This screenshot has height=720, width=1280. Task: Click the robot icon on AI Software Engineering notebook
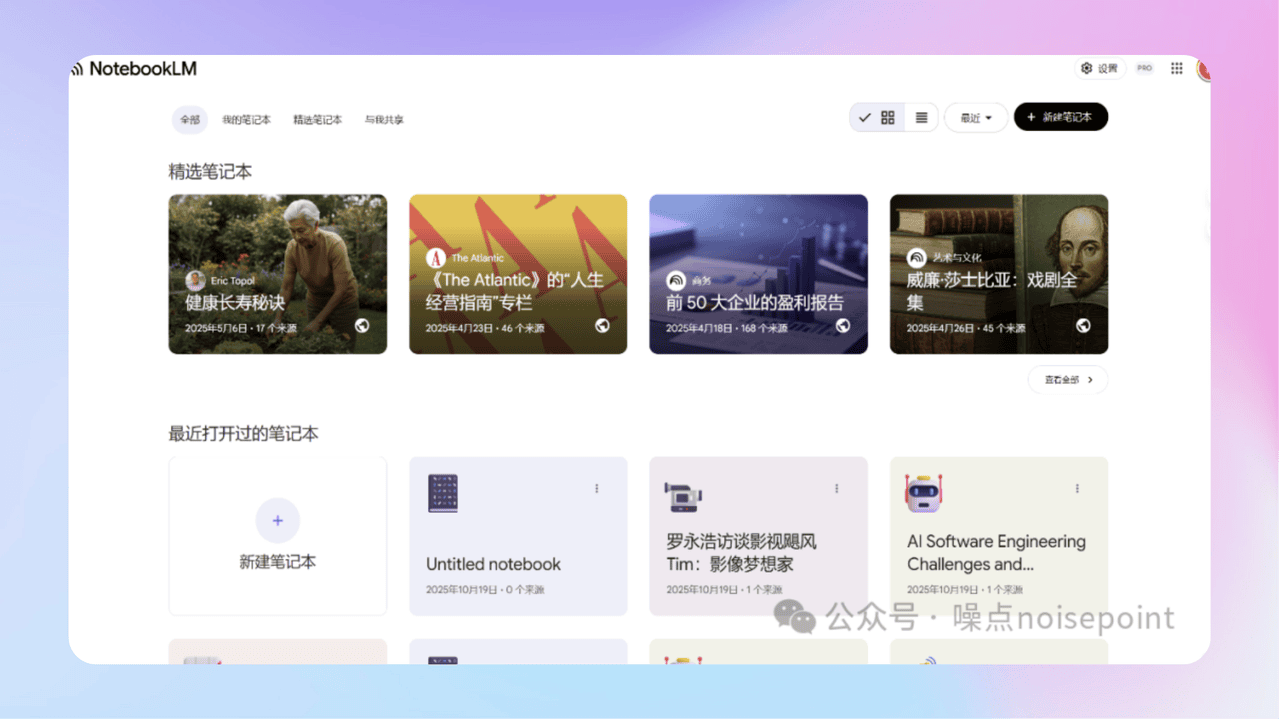[x=925, y=493]
